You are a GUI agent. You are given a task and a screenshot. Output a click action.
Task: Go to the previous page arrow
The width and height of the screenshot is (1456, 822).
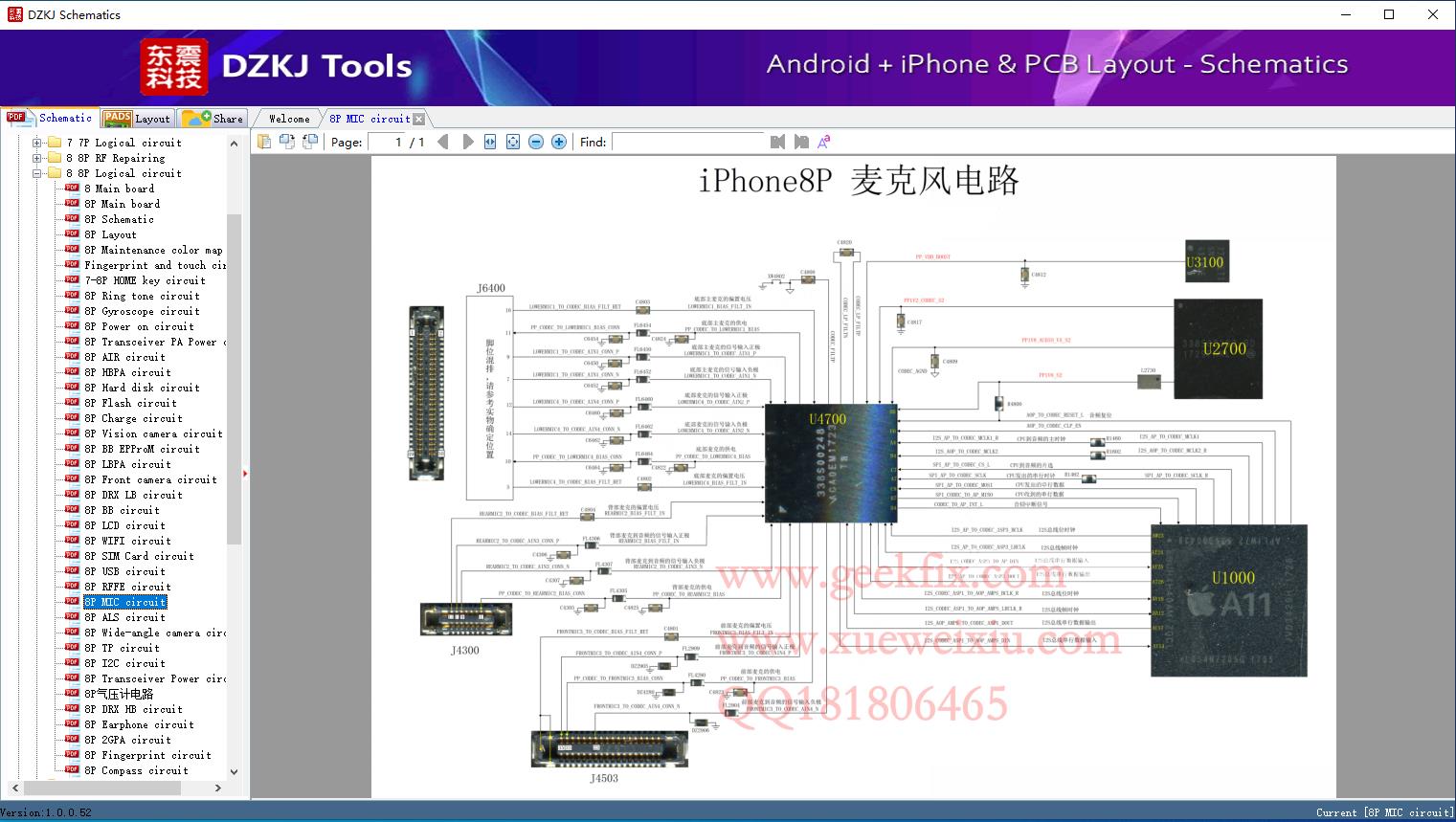(443, 142)
